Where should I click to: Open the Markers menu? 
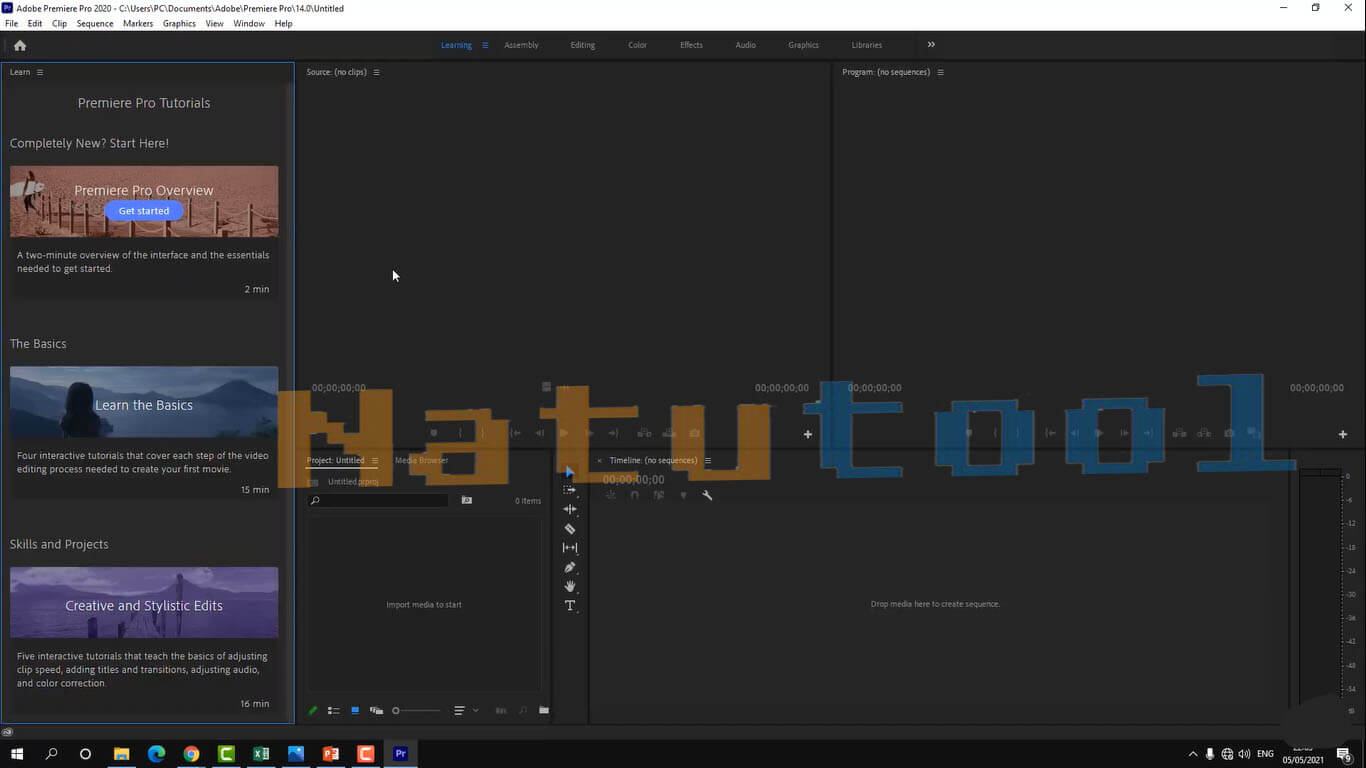(x=138, y=23)
